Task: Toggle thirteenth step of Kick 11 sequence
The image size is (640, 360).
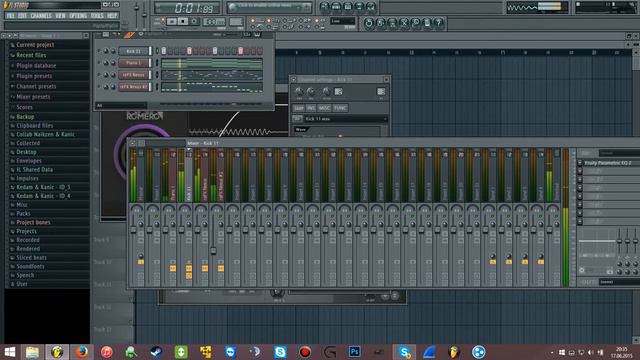Action: click(240, 51)
